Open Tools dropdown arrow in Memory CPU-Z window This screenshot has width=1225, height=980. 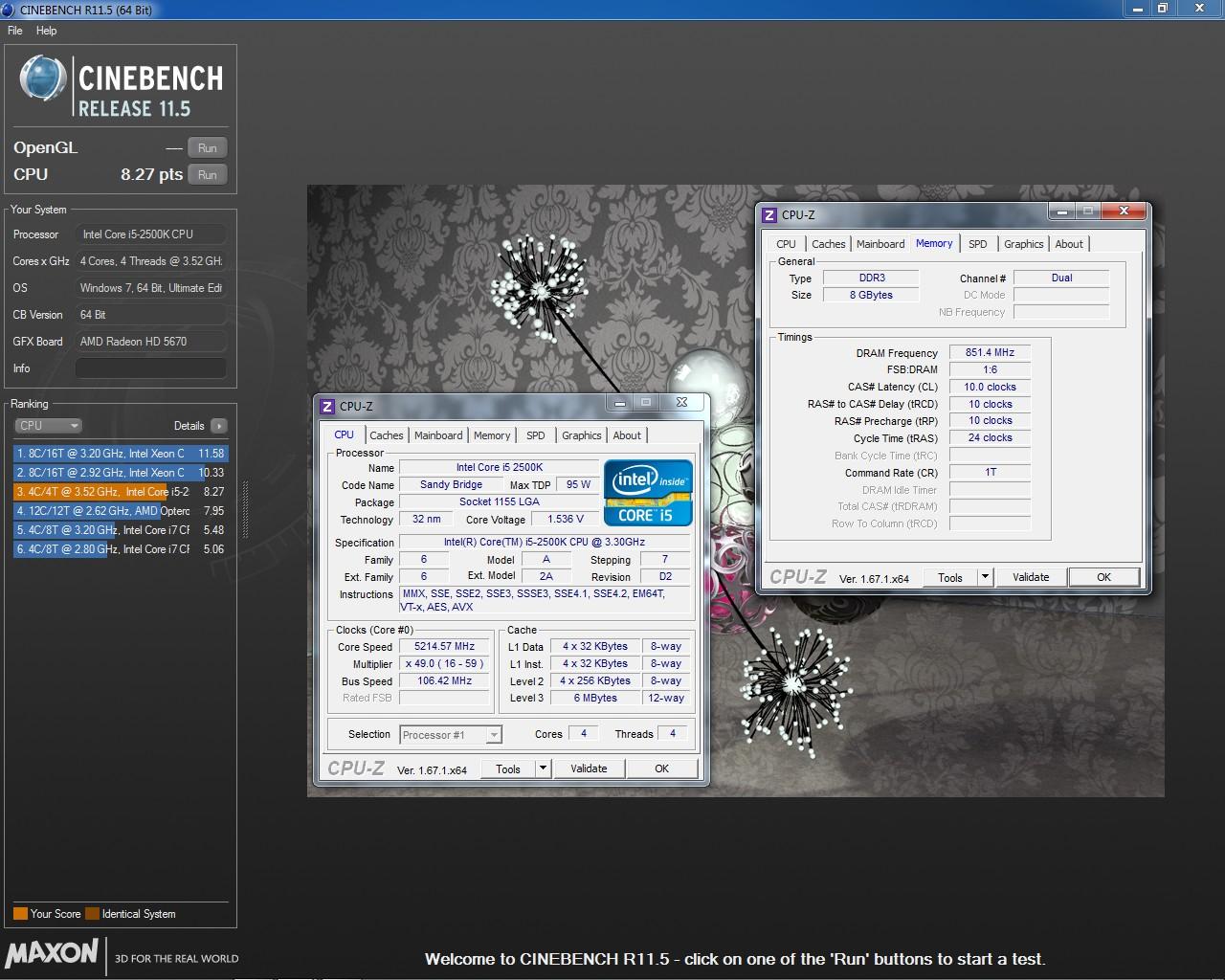(985, 577)
